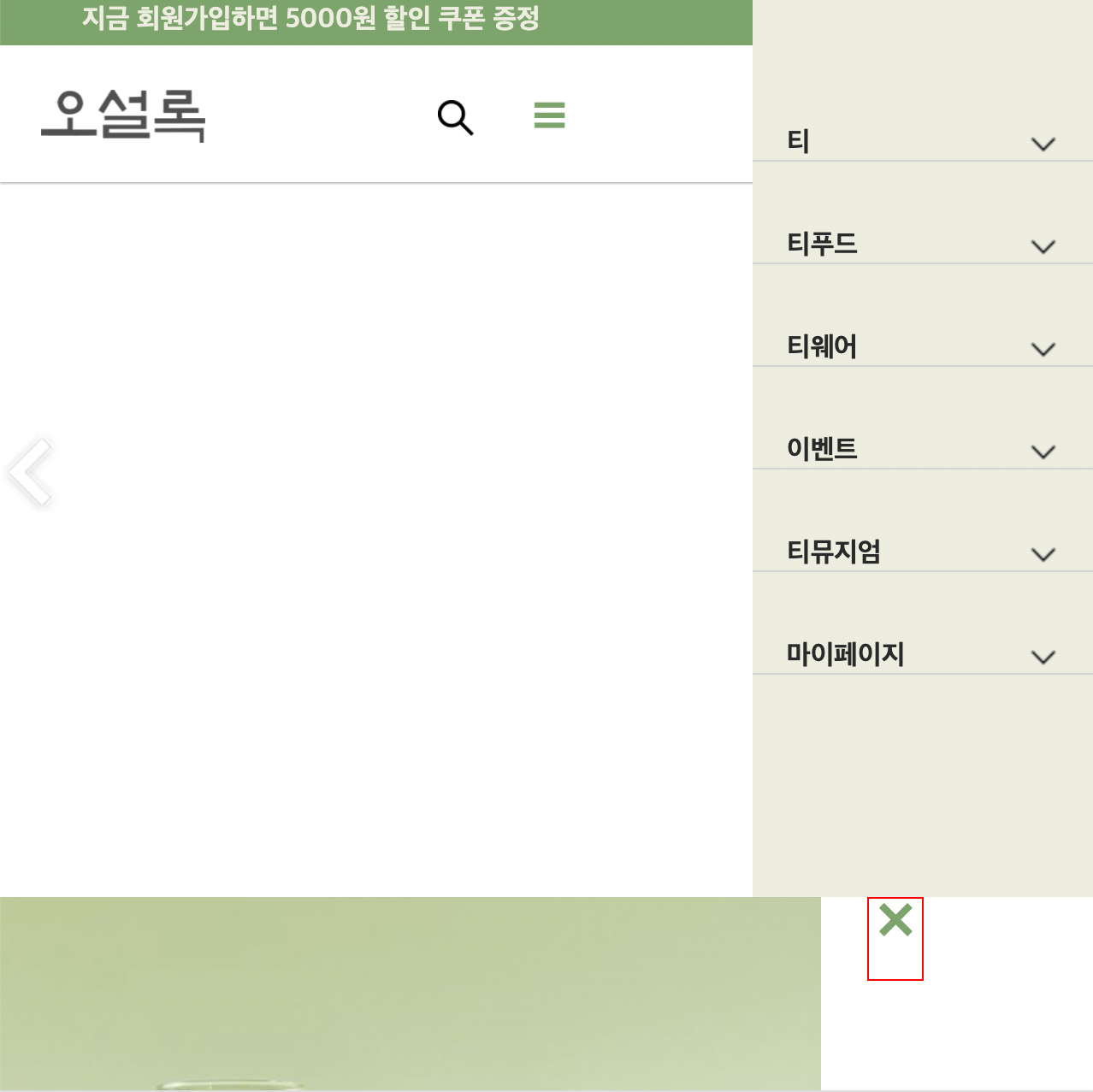Close the side menu with green X
Viewport: 1093px width, 1092px height.
(895, 920)
